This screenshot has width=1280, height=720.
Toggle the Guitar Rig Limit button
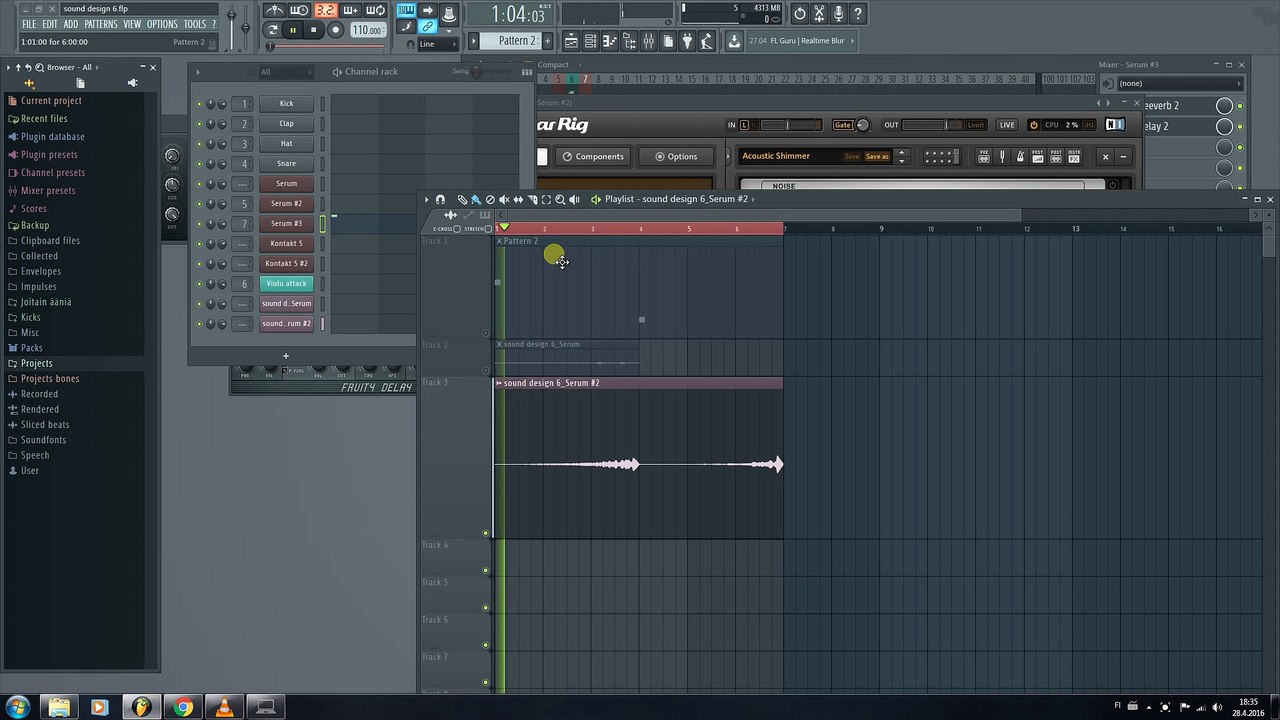tap(975, 125)
